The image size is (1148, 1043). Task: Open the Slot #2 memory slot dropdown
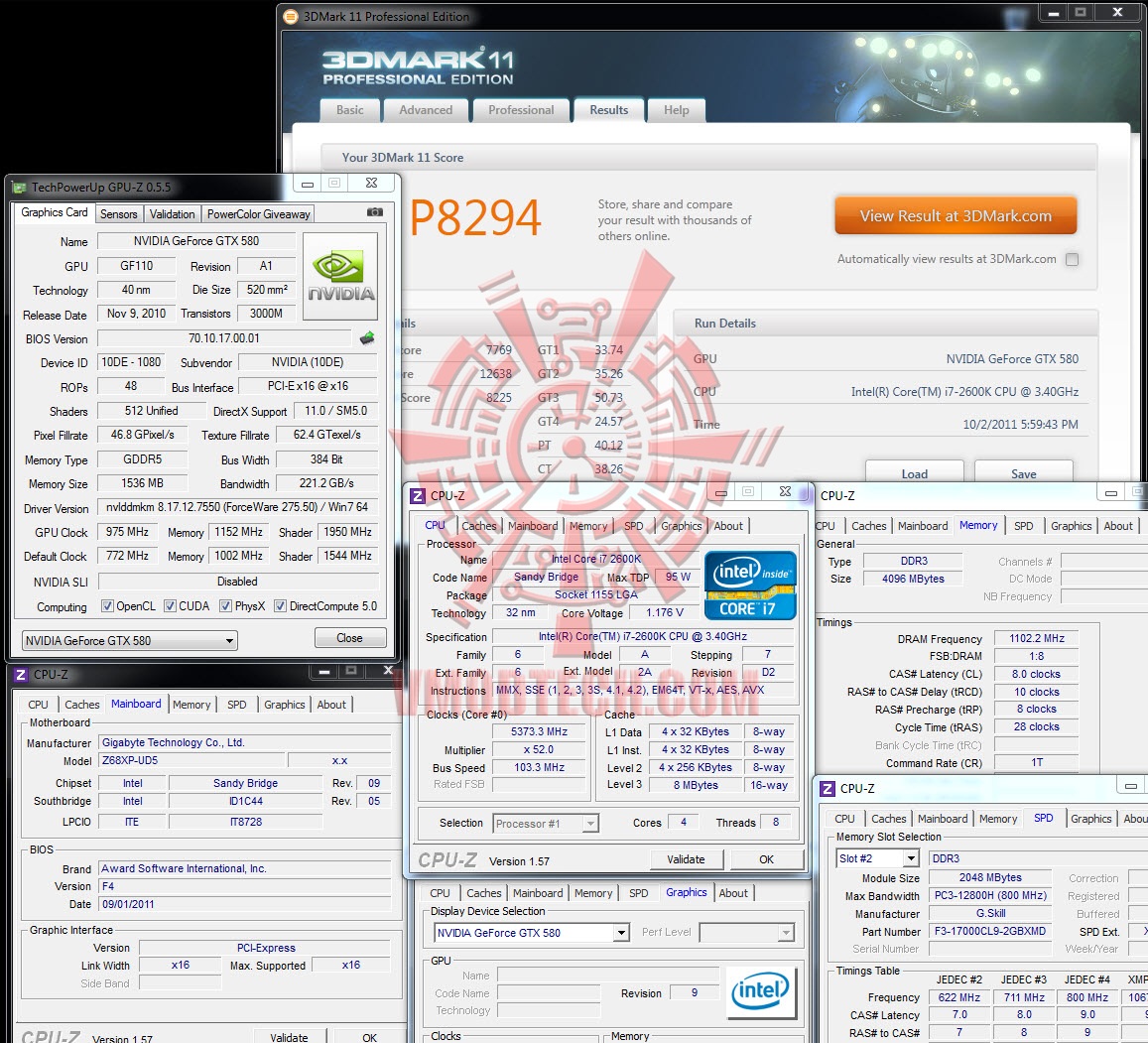(878, 857)
